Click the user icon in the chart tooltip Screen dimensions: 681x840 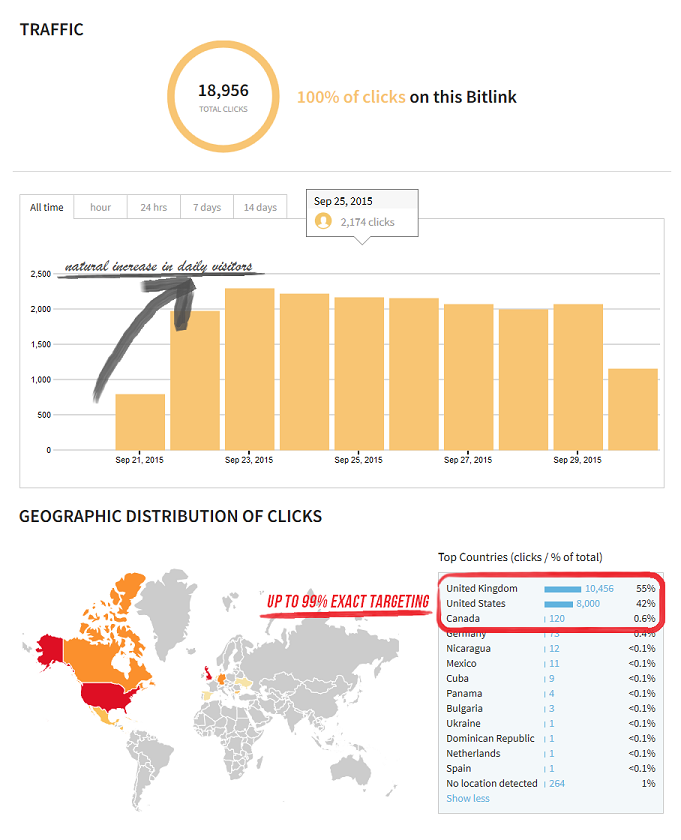coord(323,221)
